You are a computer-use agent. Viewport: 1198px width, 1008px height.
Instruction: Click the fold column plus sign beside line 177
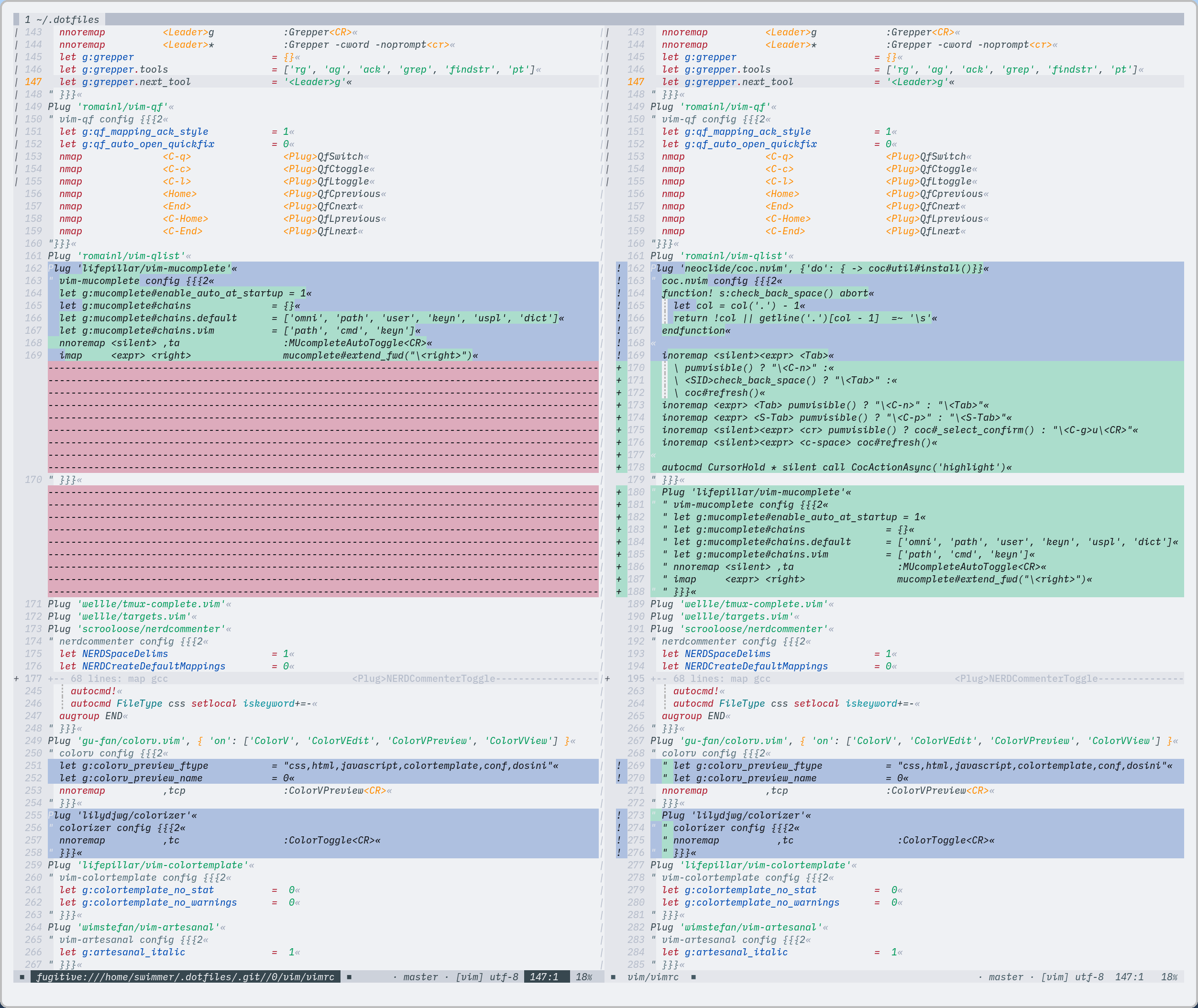(17, 678)
